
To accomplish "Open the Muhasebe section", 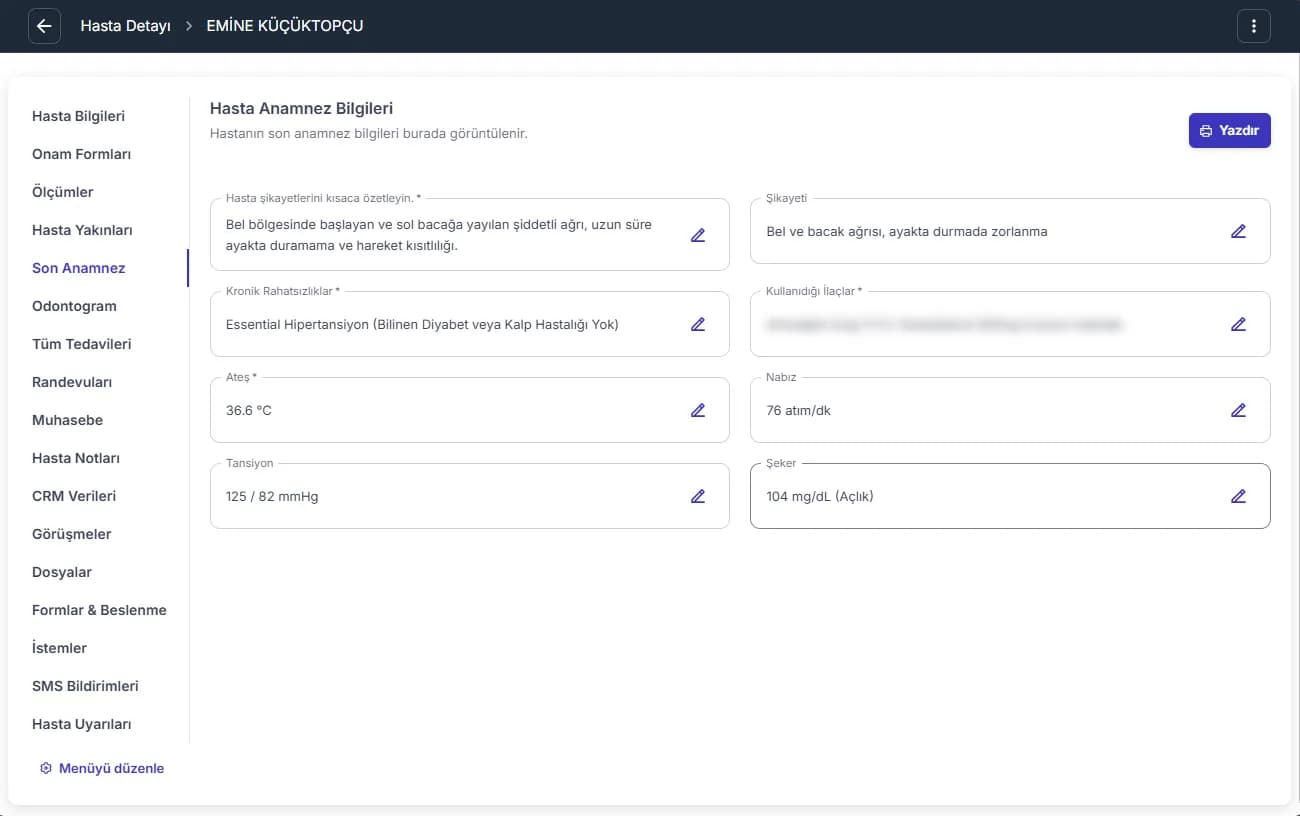I will (x=67, y=420).
